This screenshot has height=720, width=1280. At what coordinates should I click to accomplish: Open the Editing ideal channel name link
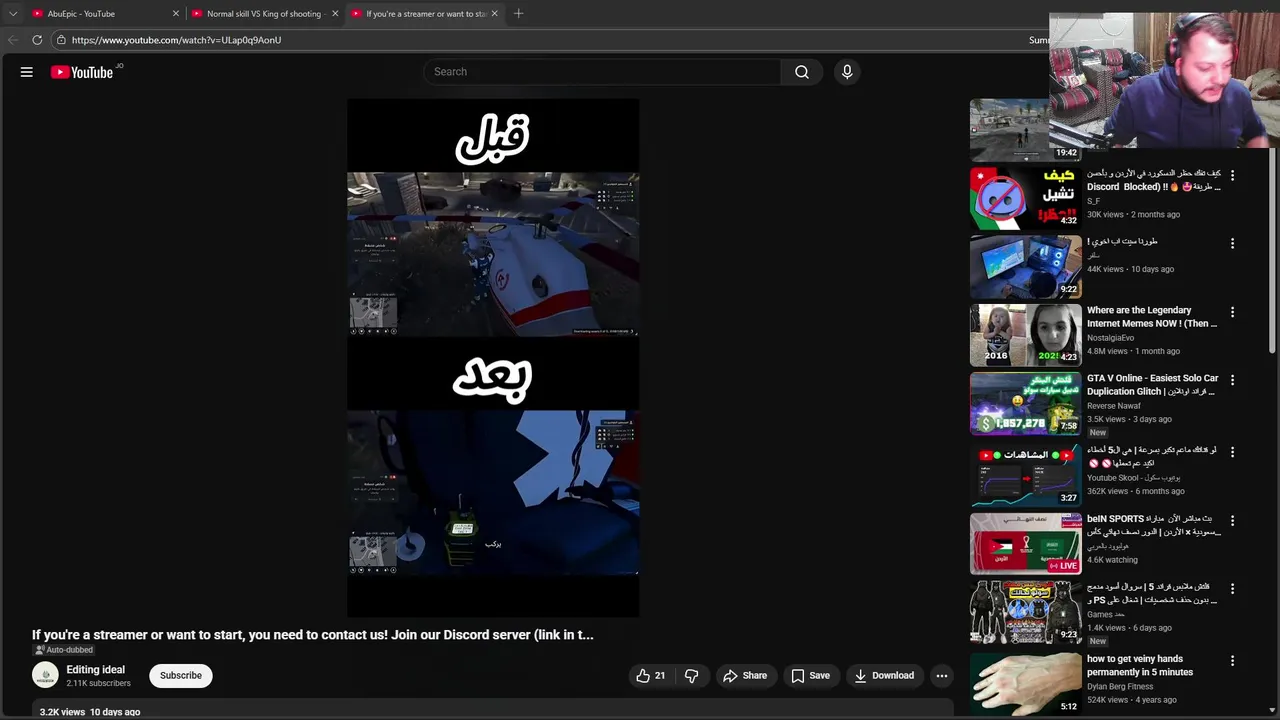96,670
